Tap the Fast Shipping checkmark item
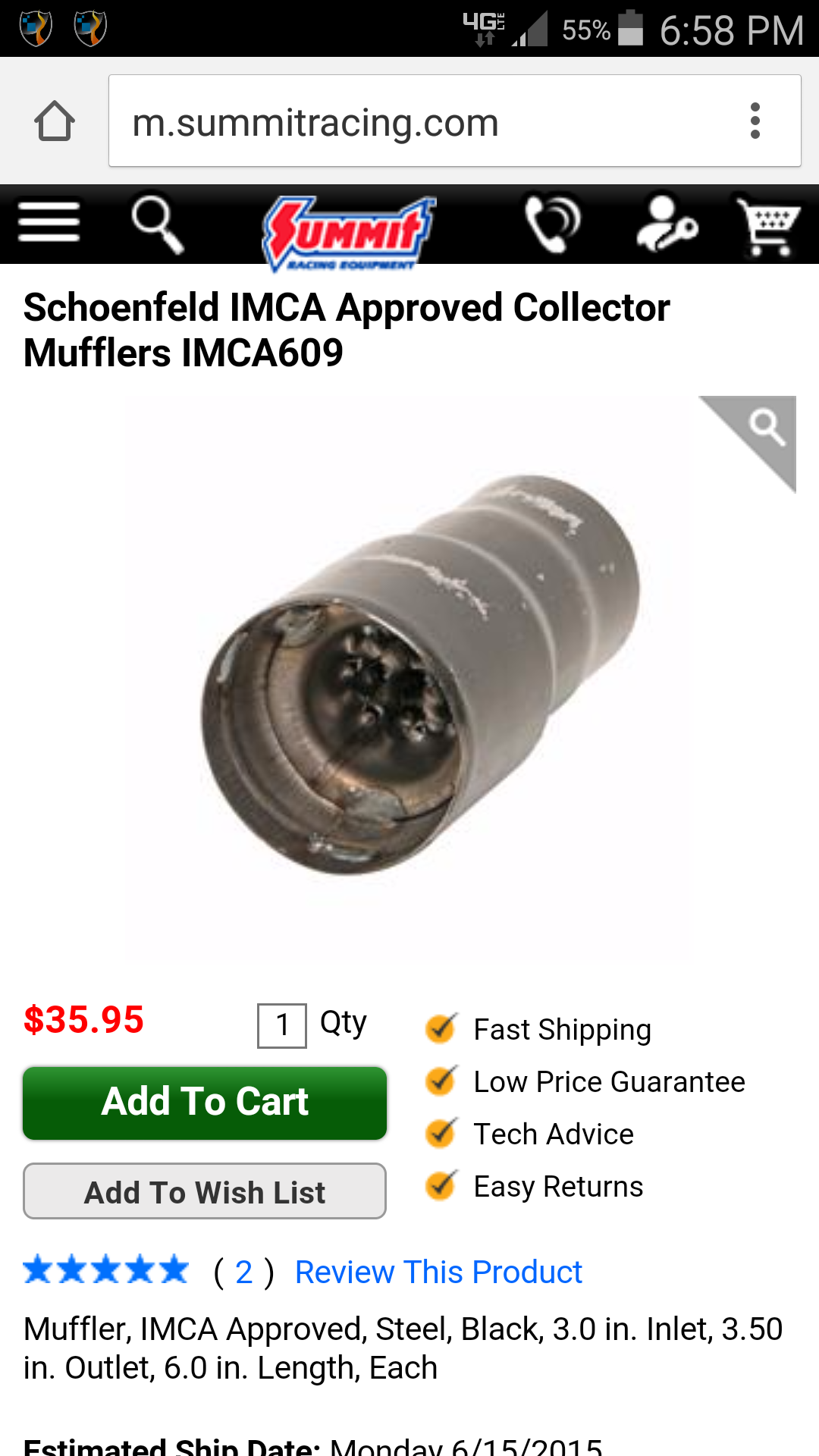The width and height of the screenshot is (819, 1456). [538, 1029]
